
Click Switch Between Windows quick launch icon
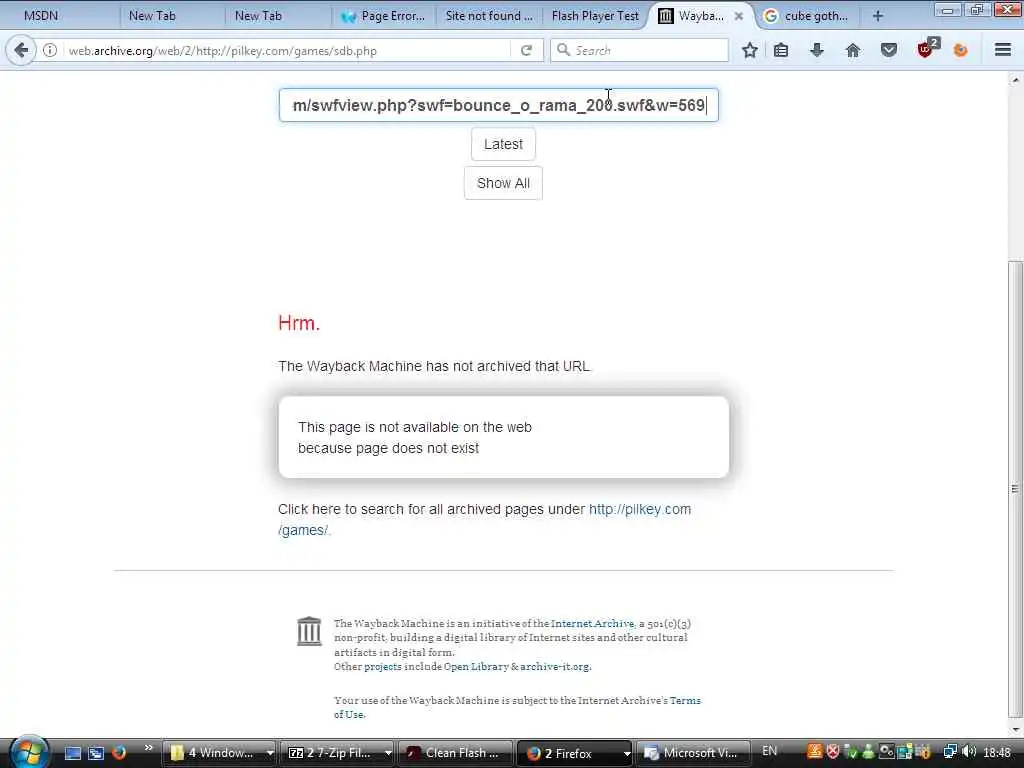coord(96,753)
